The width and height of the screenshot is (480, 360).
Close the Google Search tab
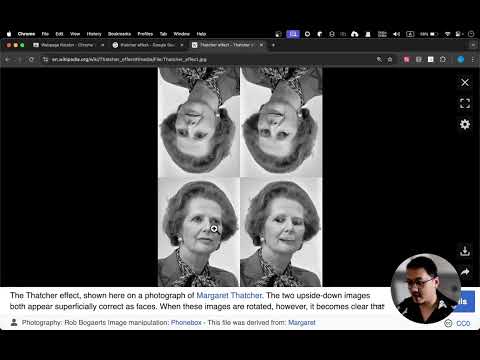182,45
